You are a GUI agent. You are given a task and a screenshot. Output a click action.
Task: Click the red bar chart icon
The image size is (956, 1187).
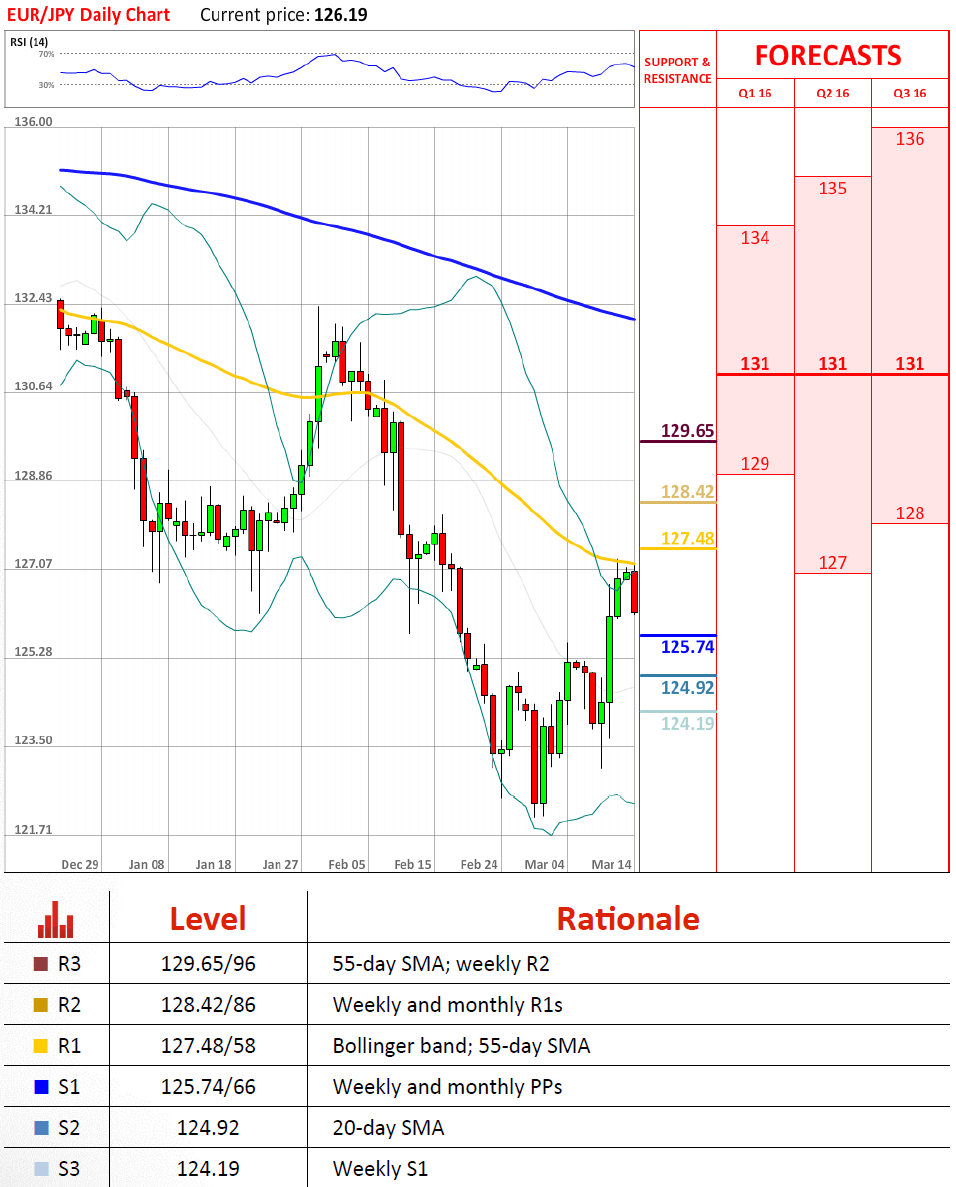(56, 920)
